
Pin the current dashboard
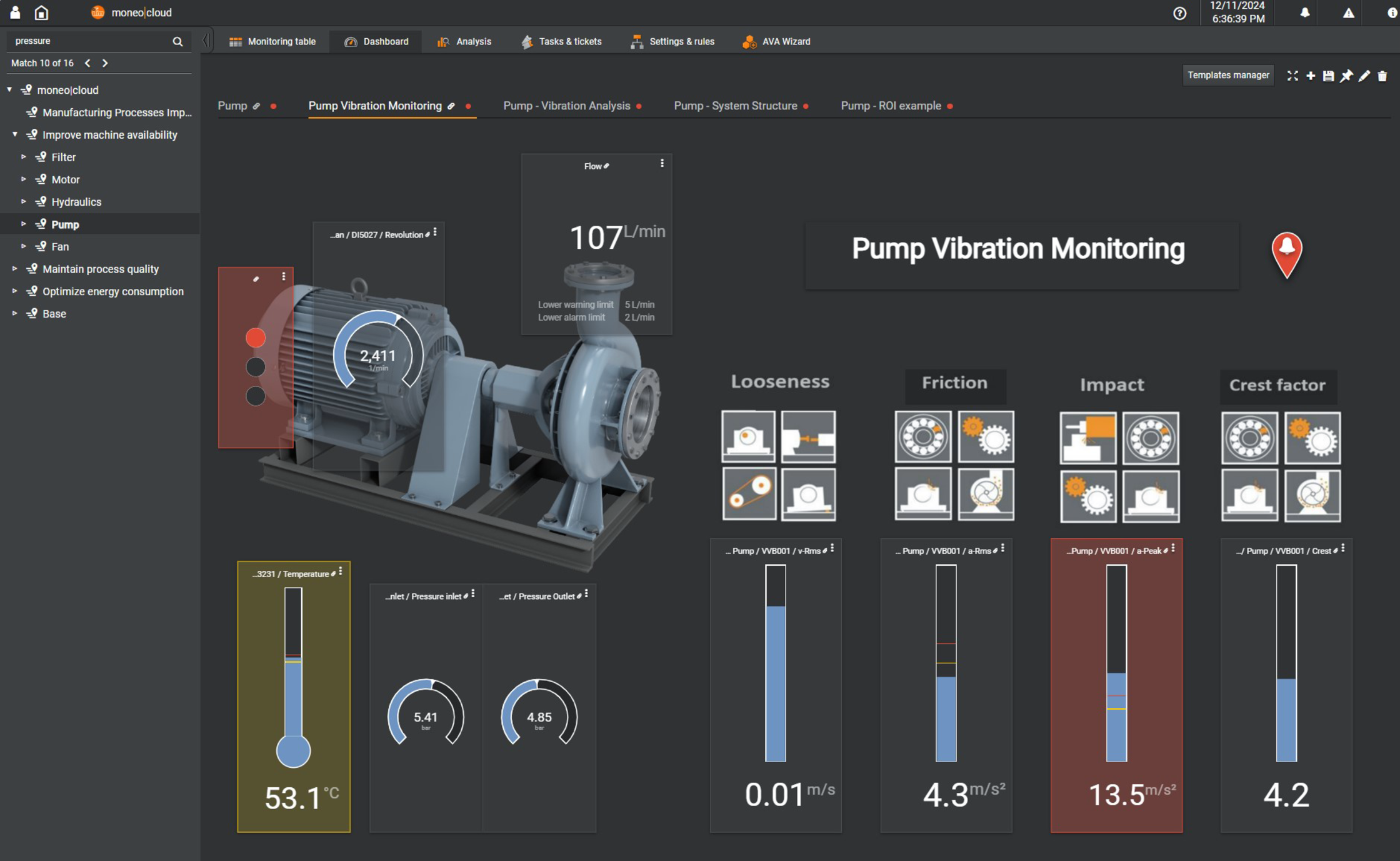(x=1347, y=75)
